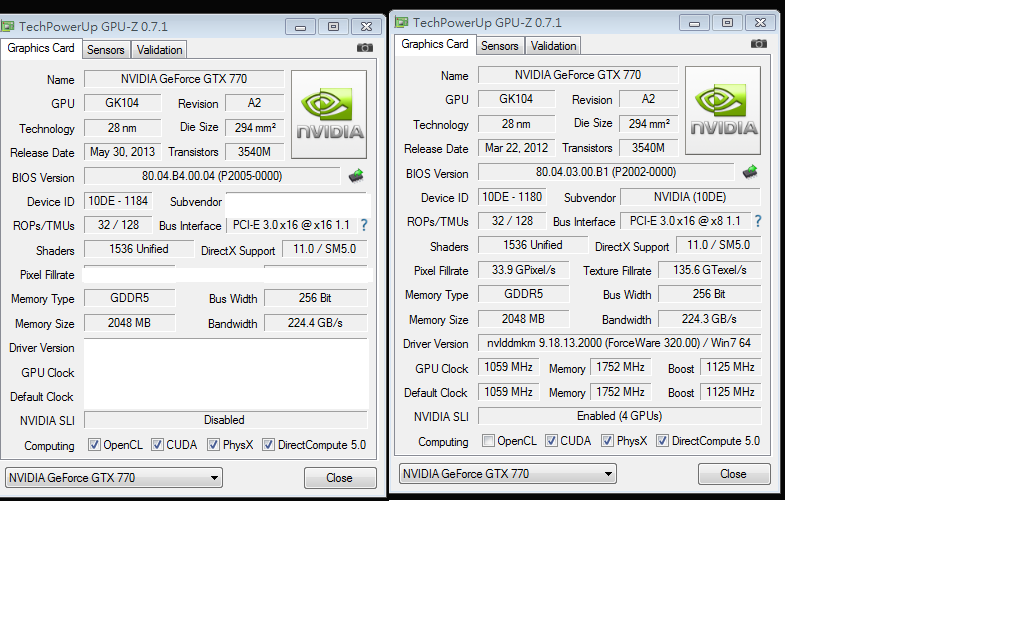Open GPU selector dropdown in left window
The image size is (1011, 620).
pos(113,478)
